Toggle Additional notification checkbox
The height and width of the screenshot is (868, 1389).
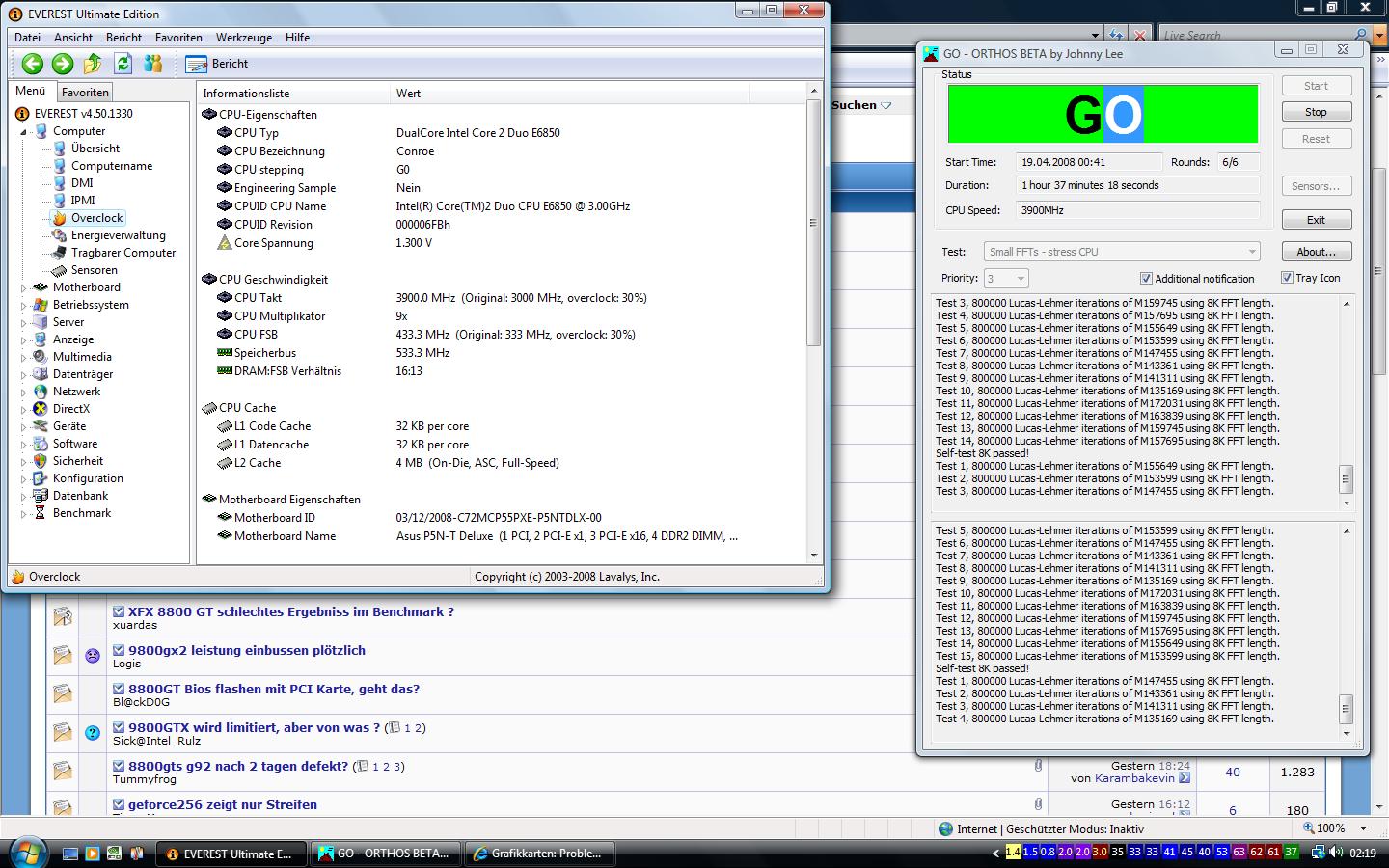coord(1146,279)
